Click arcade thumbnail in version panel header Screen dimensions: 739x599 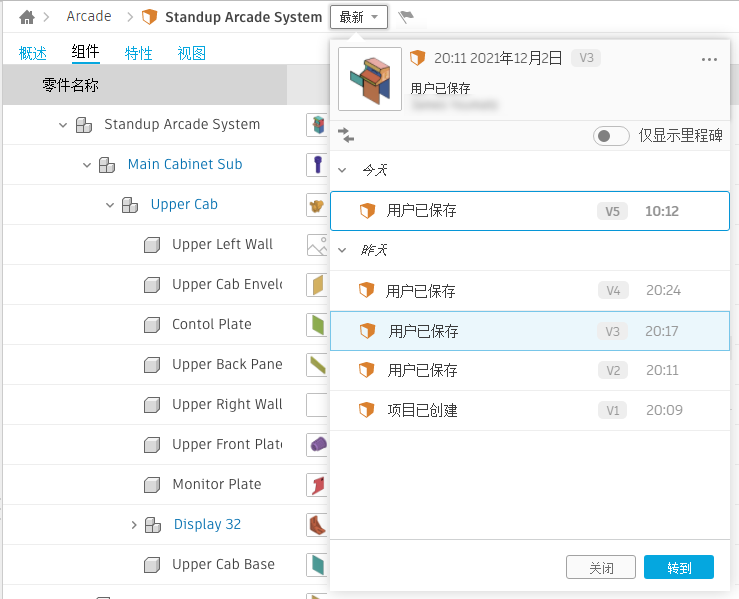(370, 79)
